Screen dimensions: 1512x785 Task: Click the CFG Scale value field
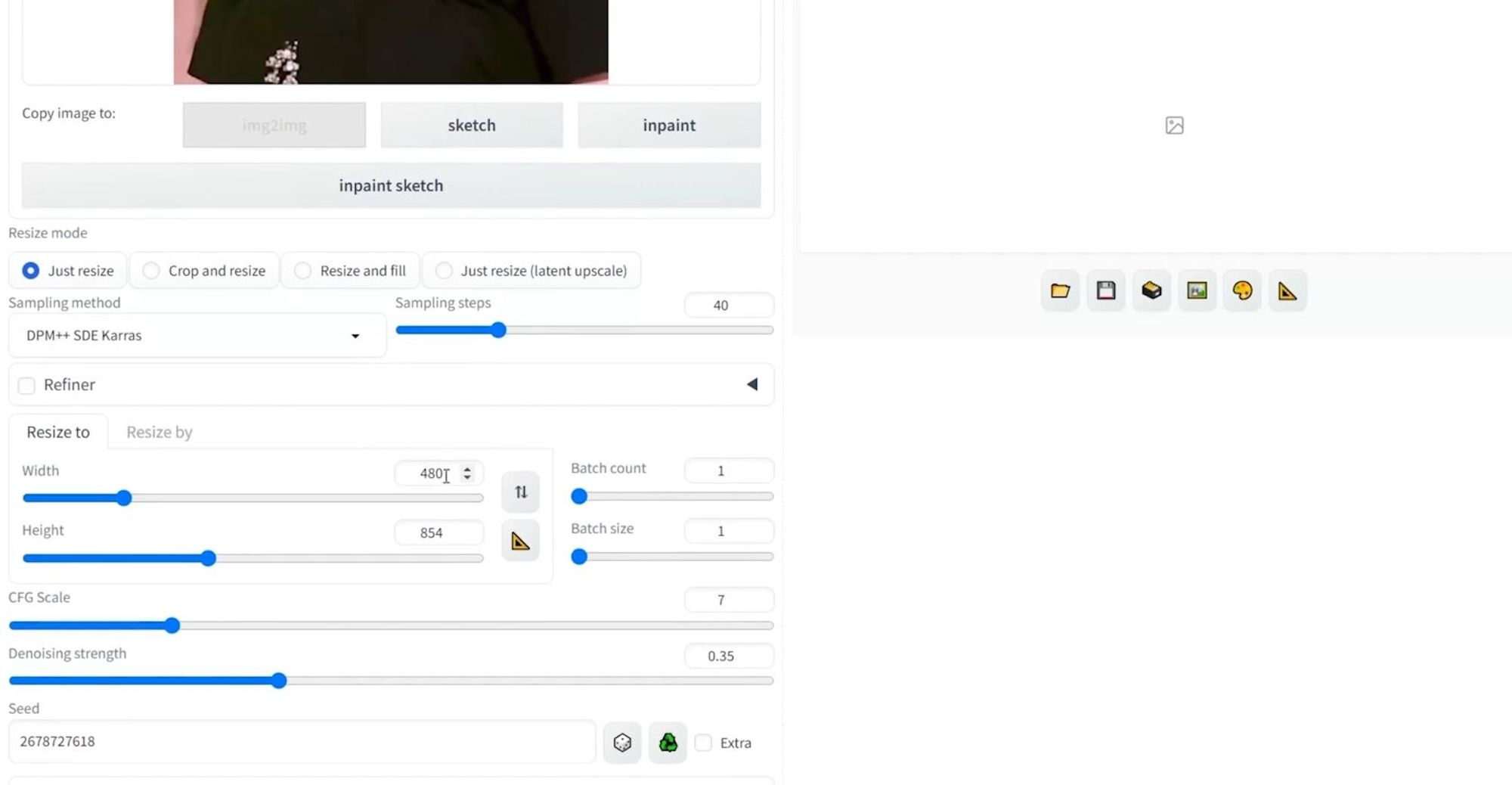729,600
